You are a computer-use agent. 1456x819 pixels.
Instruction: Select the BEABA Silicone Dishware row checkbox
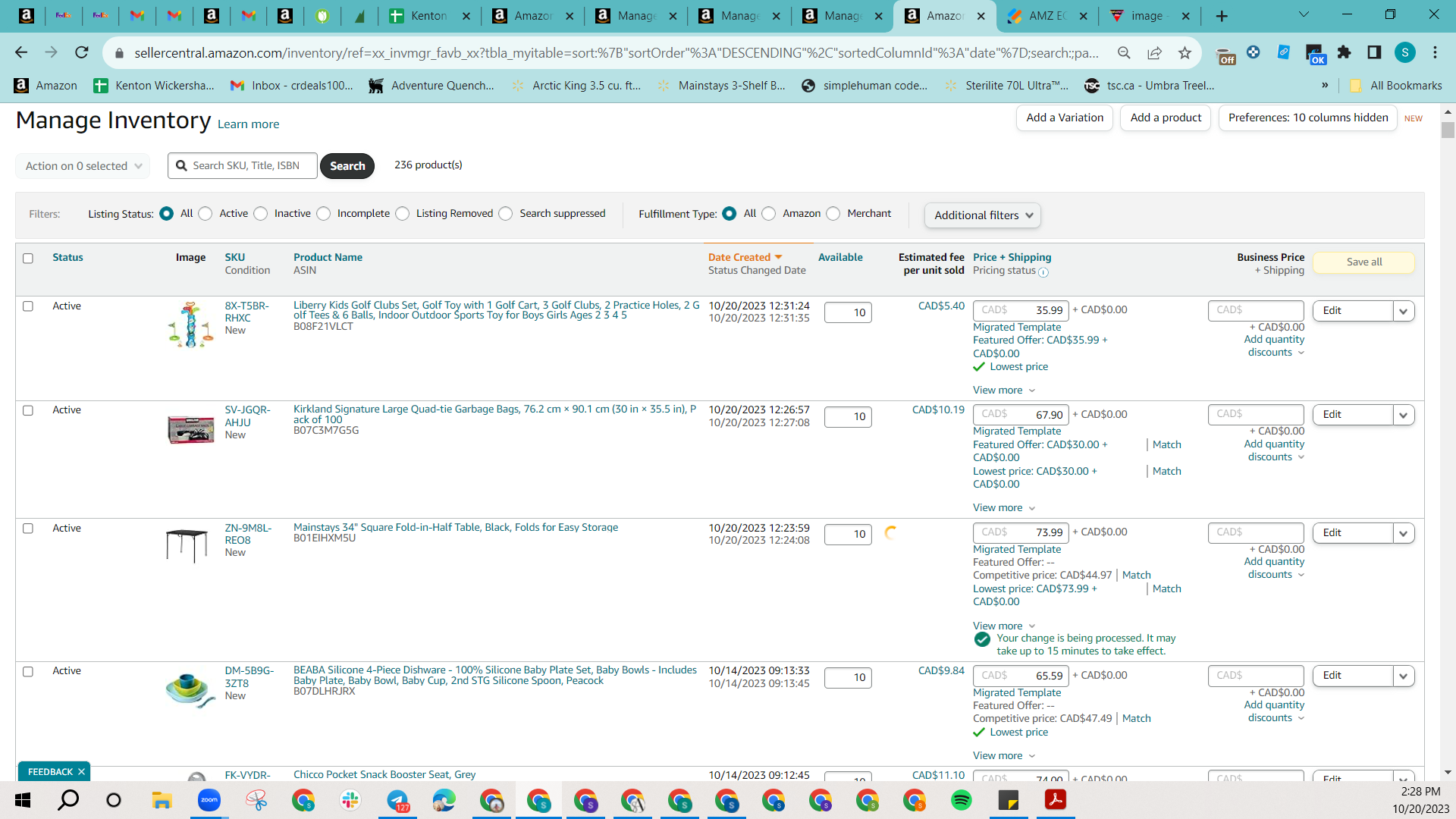coord(28,672)
